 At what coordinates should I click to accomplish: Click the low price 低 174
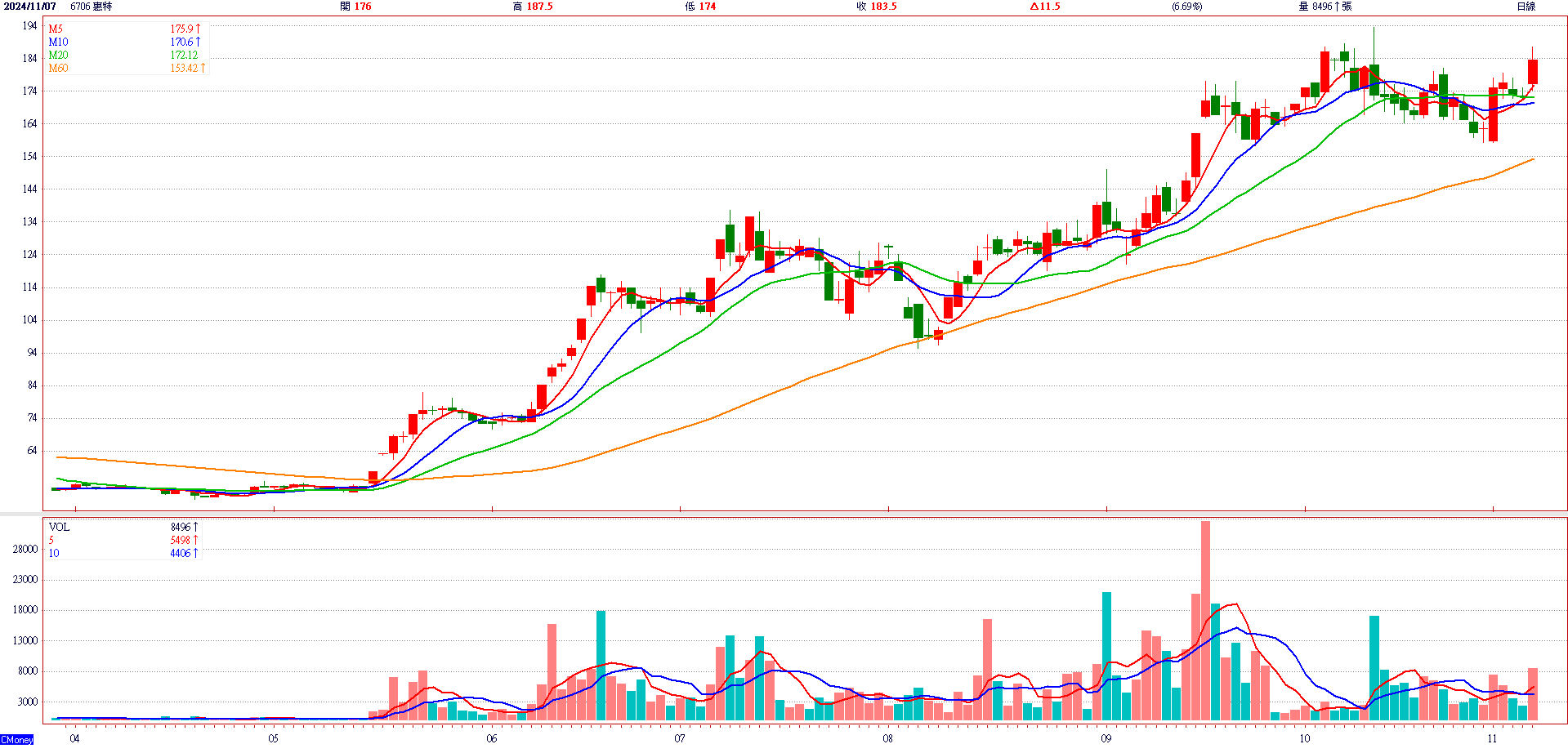point(700,7)
